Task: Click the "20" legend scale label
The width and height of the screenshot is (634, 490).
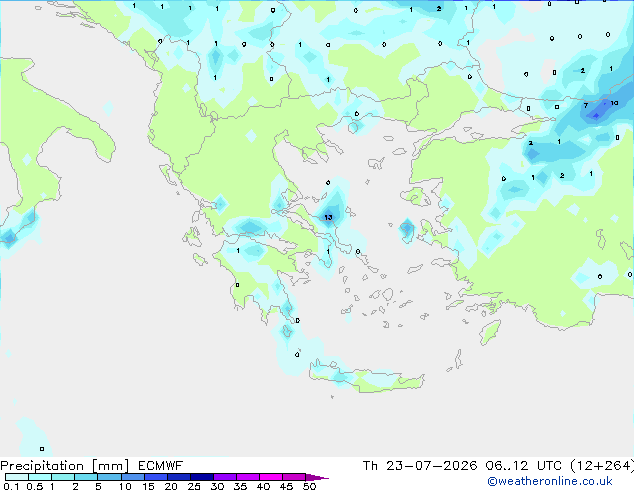Action: click(171, 486)
